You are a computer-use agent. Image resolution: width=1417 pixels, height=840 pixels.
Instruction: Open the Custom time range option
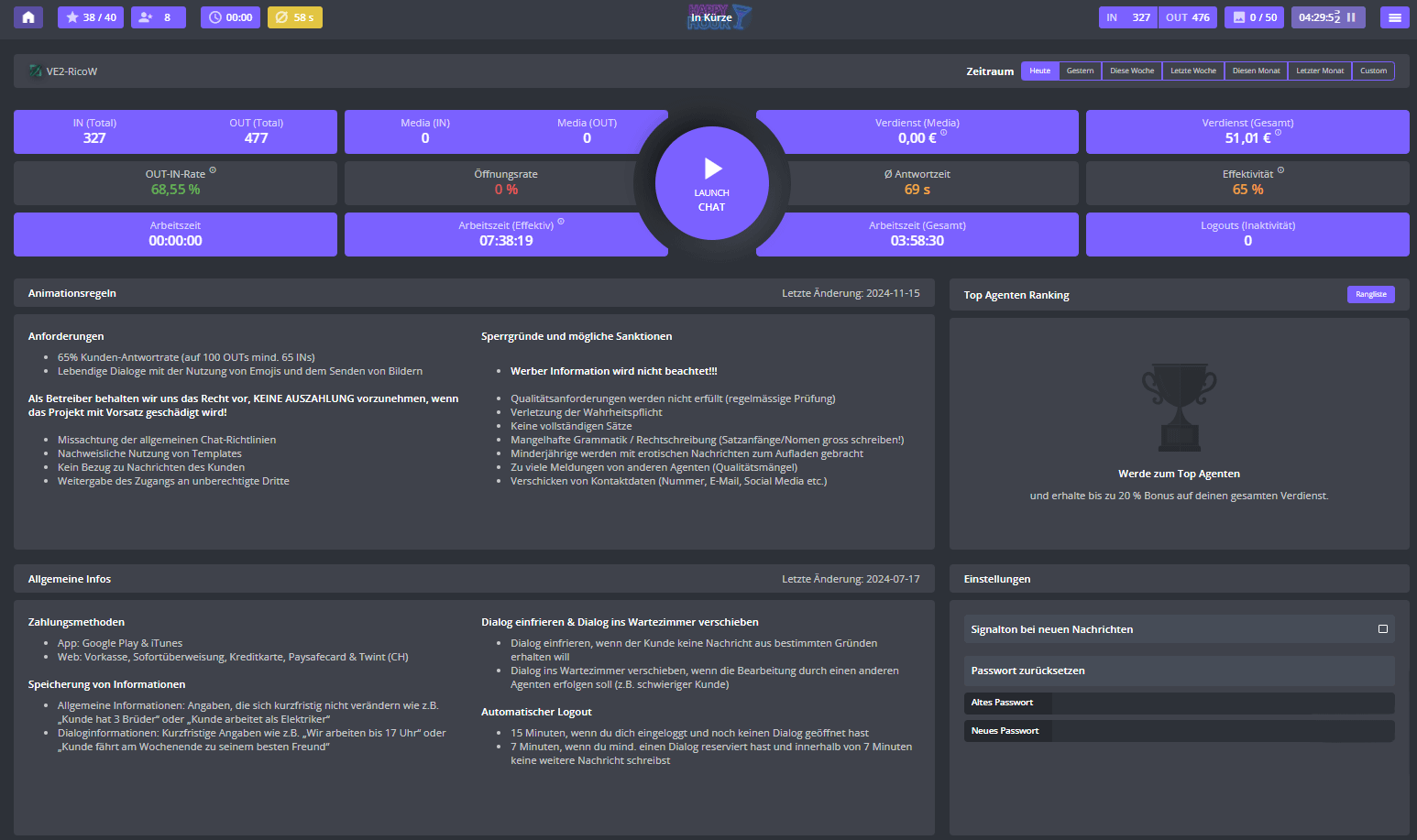point(1373,71)
